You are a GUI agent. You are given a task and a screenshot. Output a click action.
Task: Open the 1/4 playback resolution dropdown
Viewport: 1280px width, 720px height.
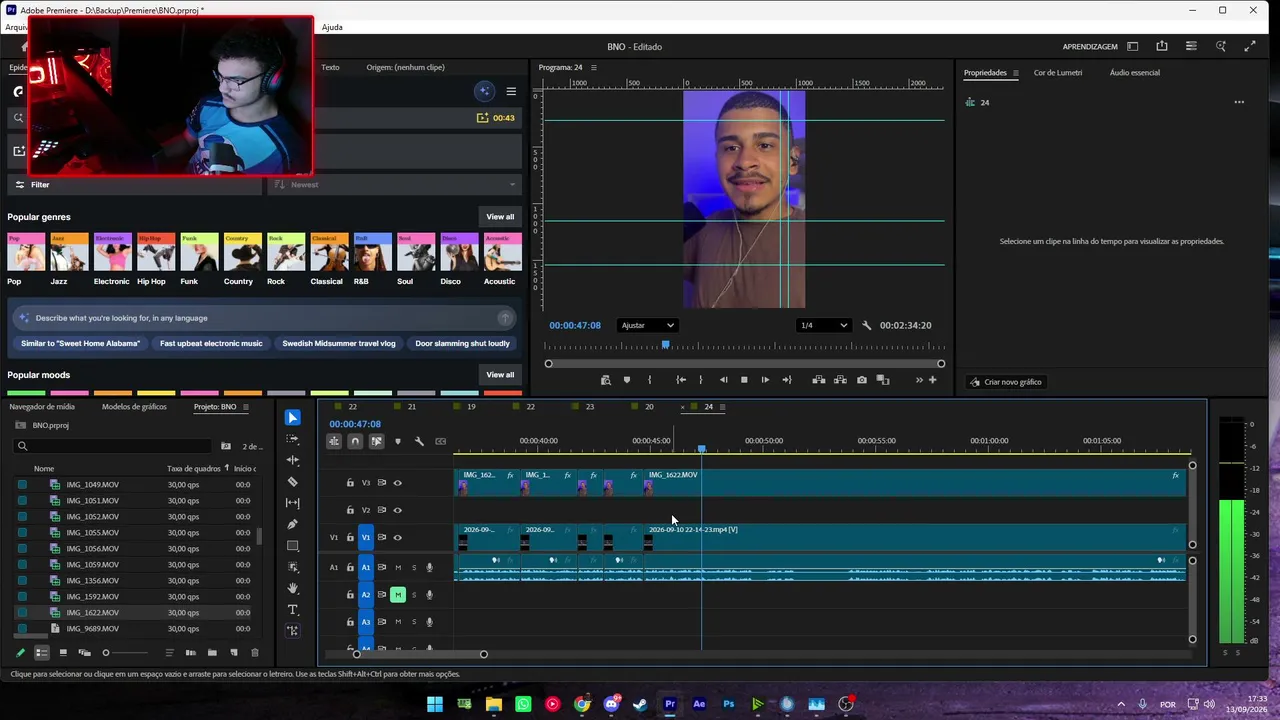point(824,325)
